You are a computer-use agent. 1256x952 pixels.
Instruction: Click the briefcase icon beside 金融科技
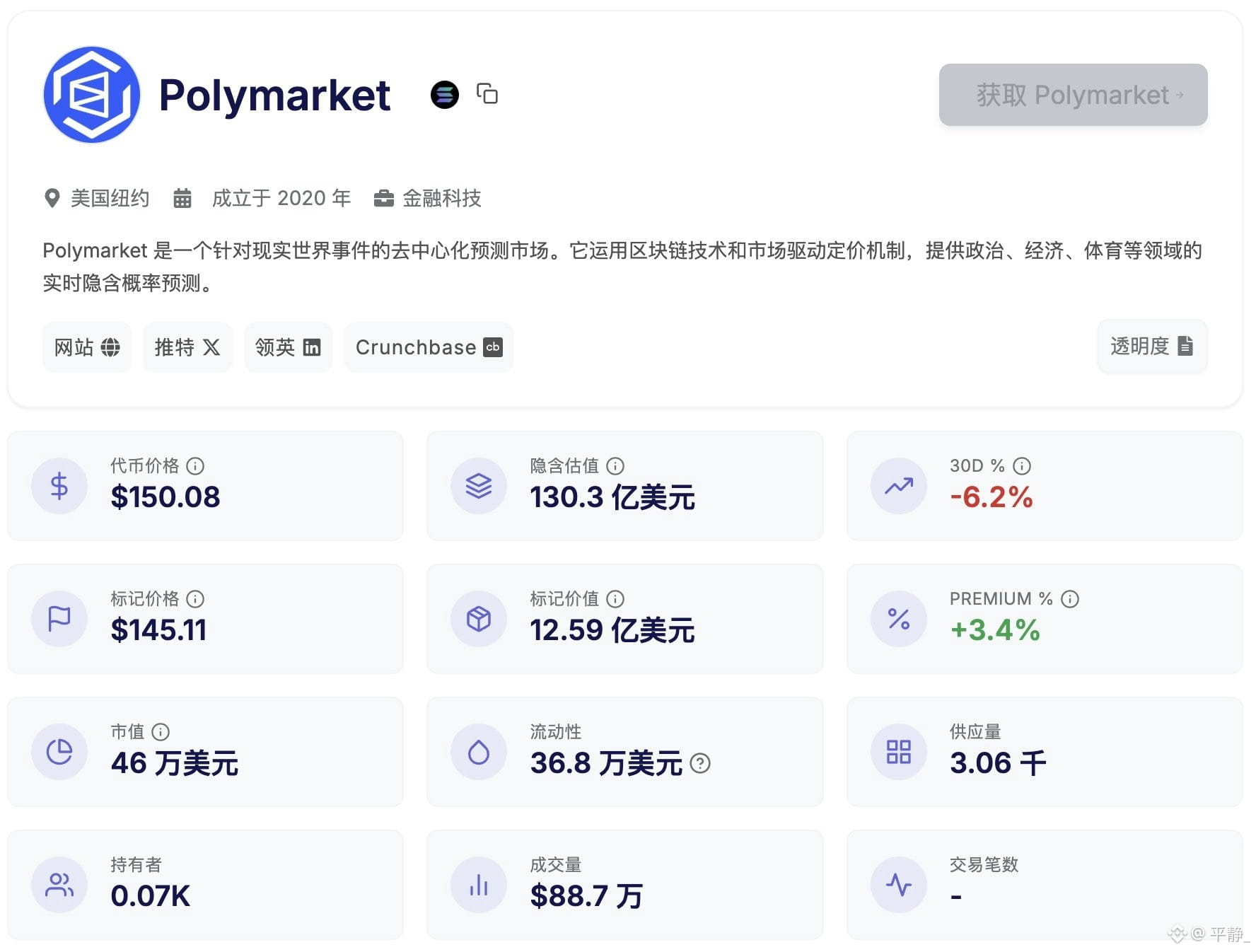pyautogui.click(x=384, y=199)
